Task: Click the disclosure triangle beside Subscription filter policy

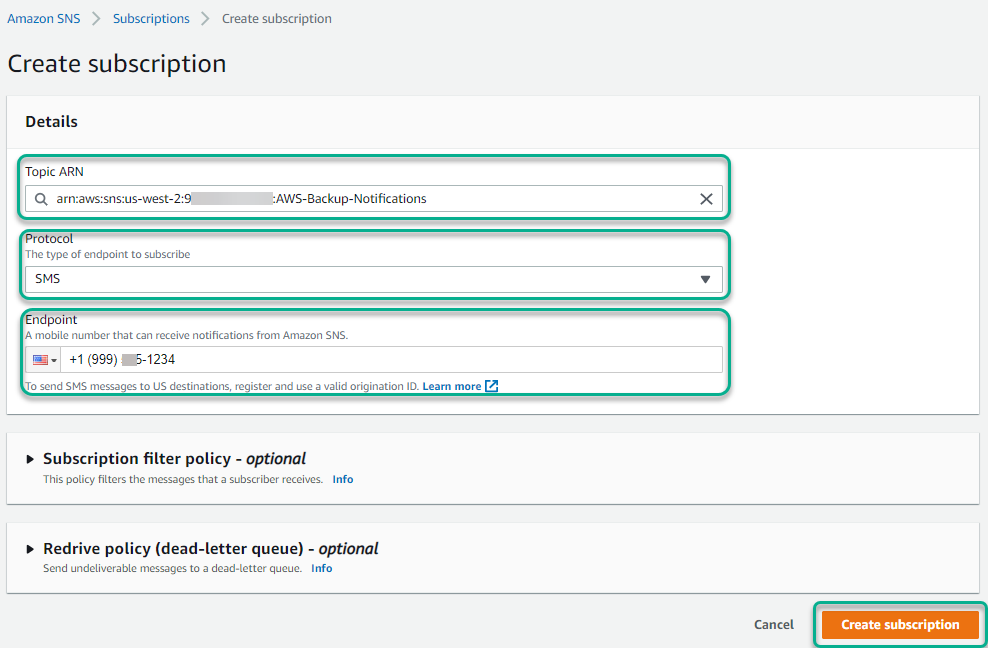Action: [x=32, y=458]
